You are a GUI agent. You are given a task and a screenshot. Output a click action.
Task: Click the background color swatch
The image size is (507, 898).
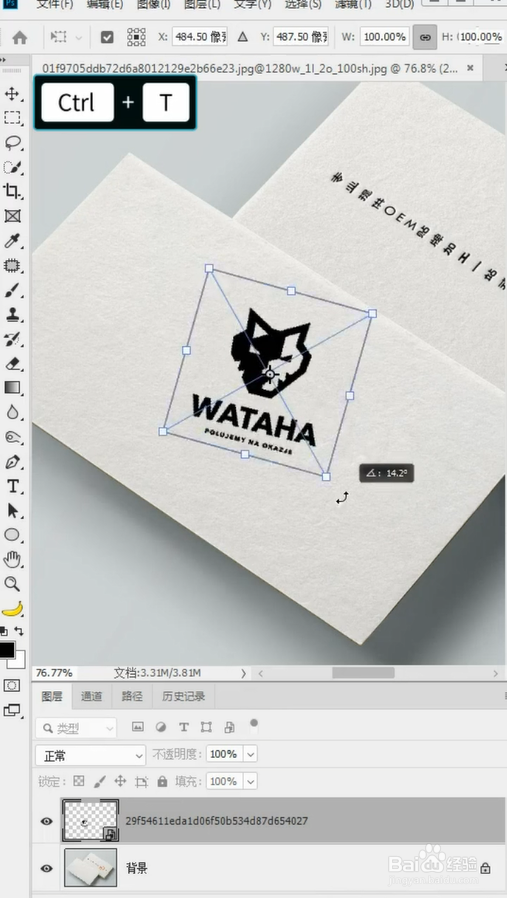point(20,663)
